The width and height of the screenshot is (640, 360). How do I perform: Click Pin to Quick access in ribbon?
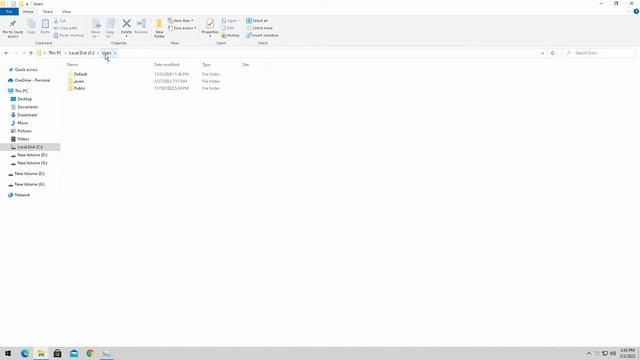(13, 28)
